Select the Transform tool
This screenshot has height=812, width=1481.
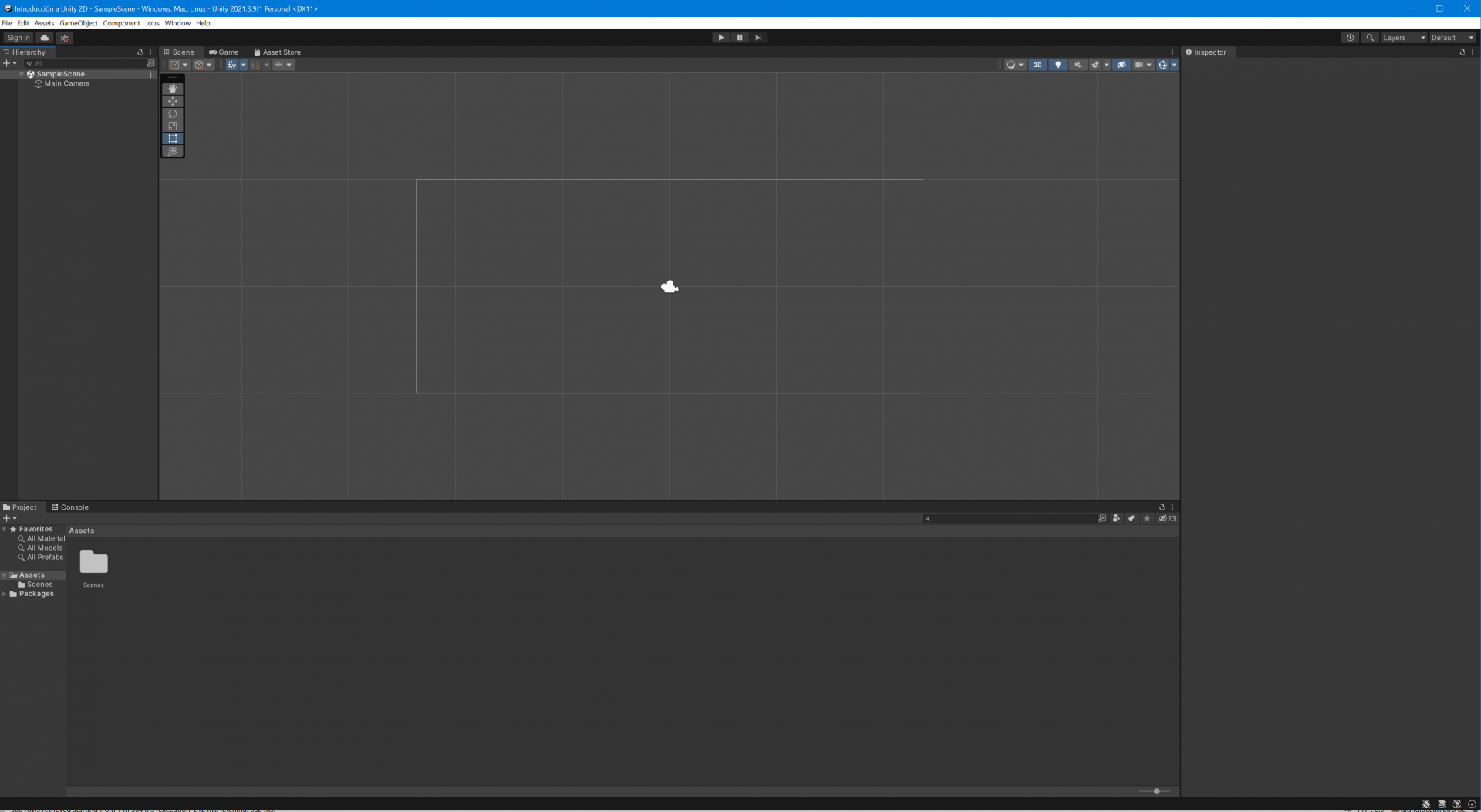click(x=173, y=151)
